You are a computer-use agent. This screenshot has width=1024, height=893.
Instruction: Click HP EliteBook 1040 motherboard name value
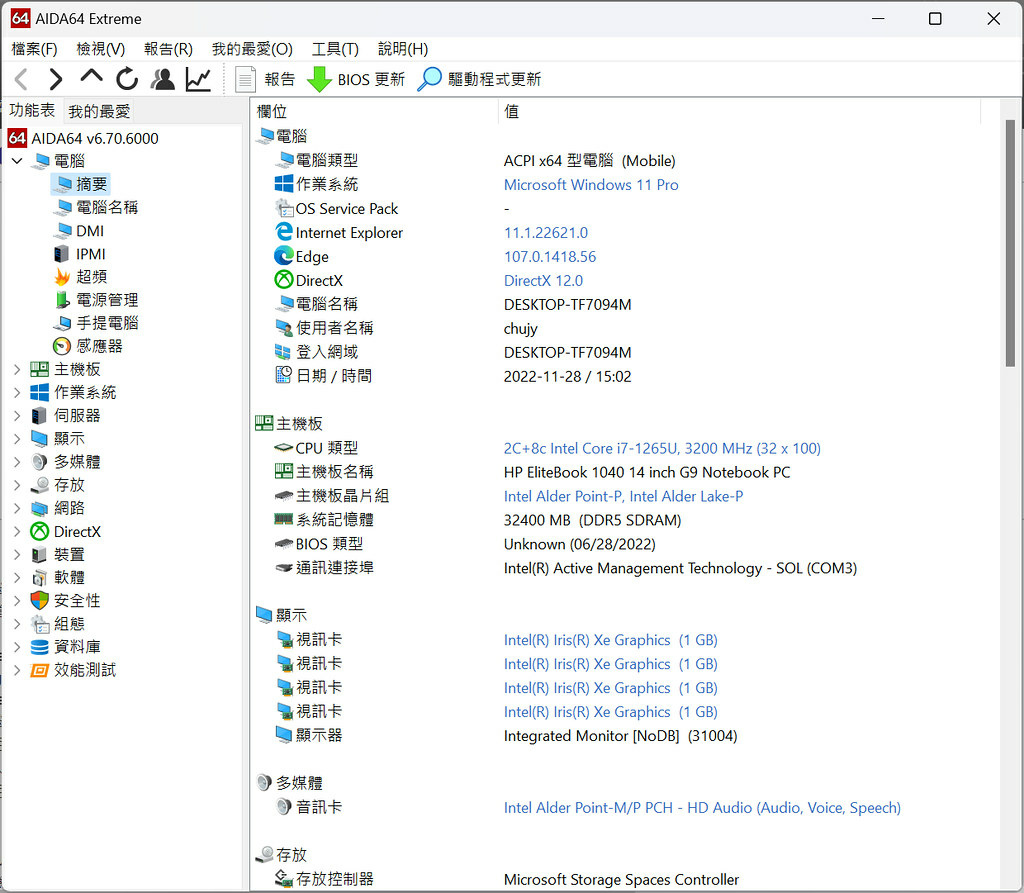(647, 472)
